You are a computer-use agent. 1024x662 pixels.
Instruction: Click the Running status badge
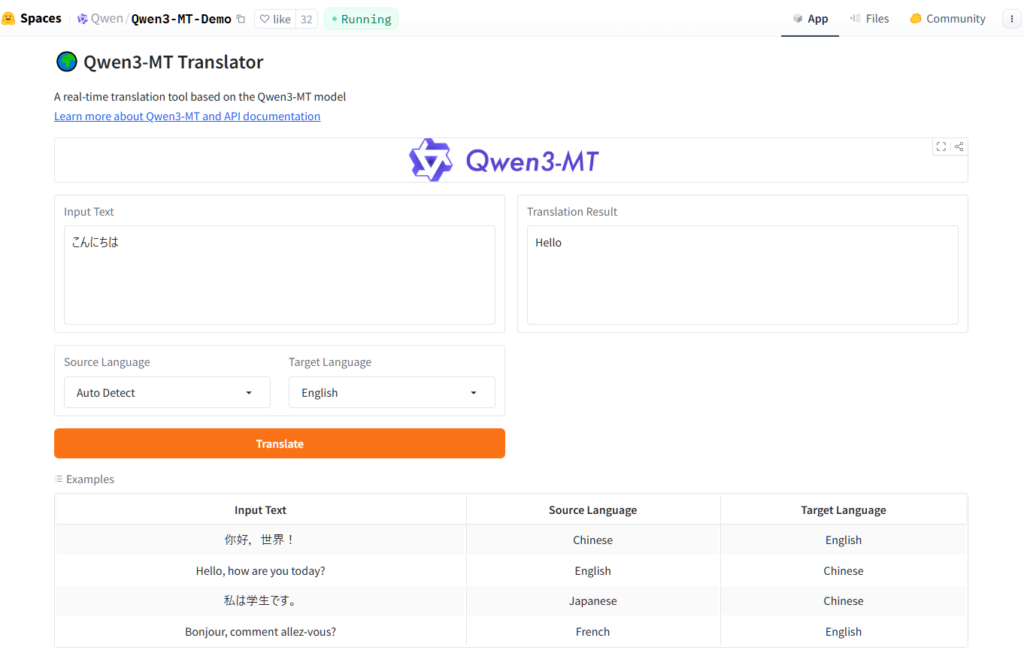[x=361, y=19]
